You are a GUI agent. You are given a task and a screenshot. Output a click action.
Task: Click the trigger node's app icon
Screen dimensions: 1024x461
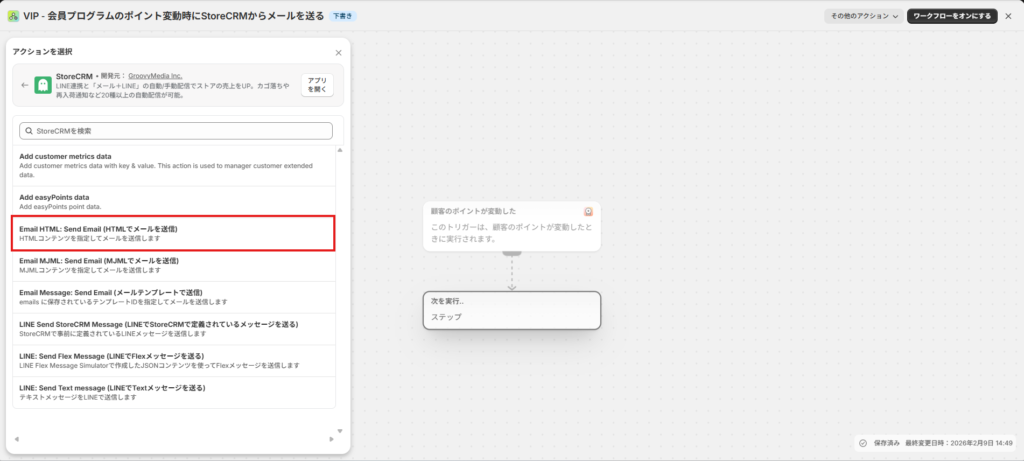(589, 211)
